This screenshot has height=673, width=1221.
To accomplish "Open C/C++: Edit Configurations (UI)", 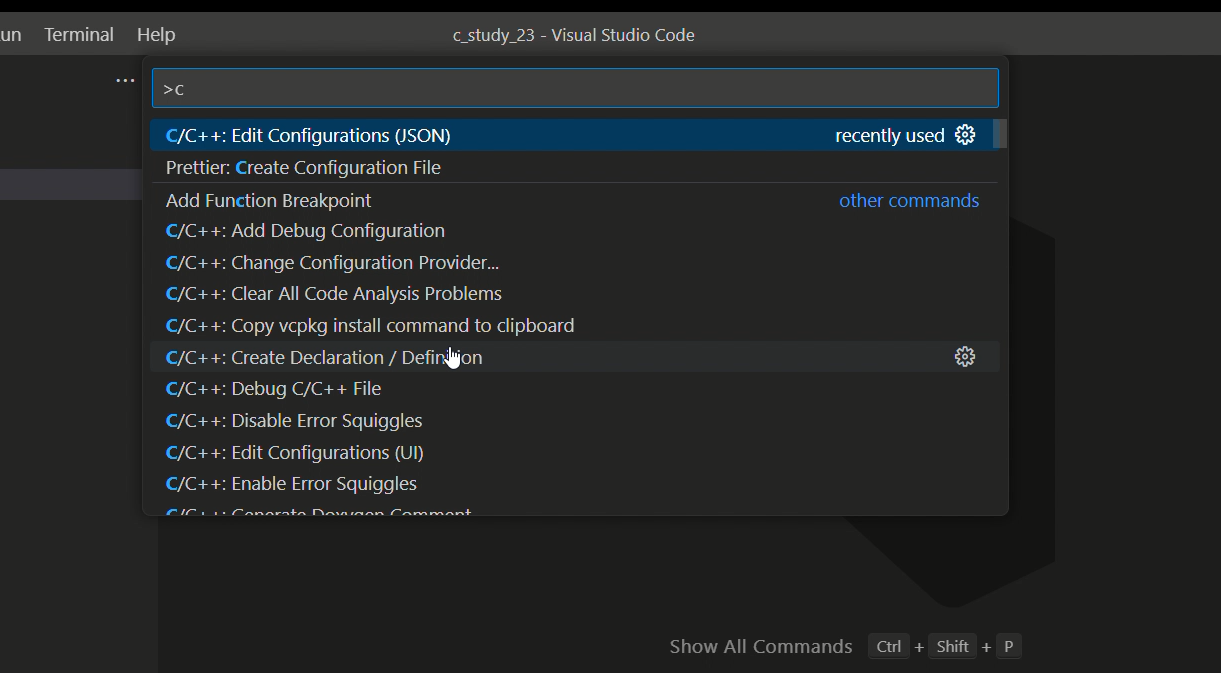I will coord(575,452).
